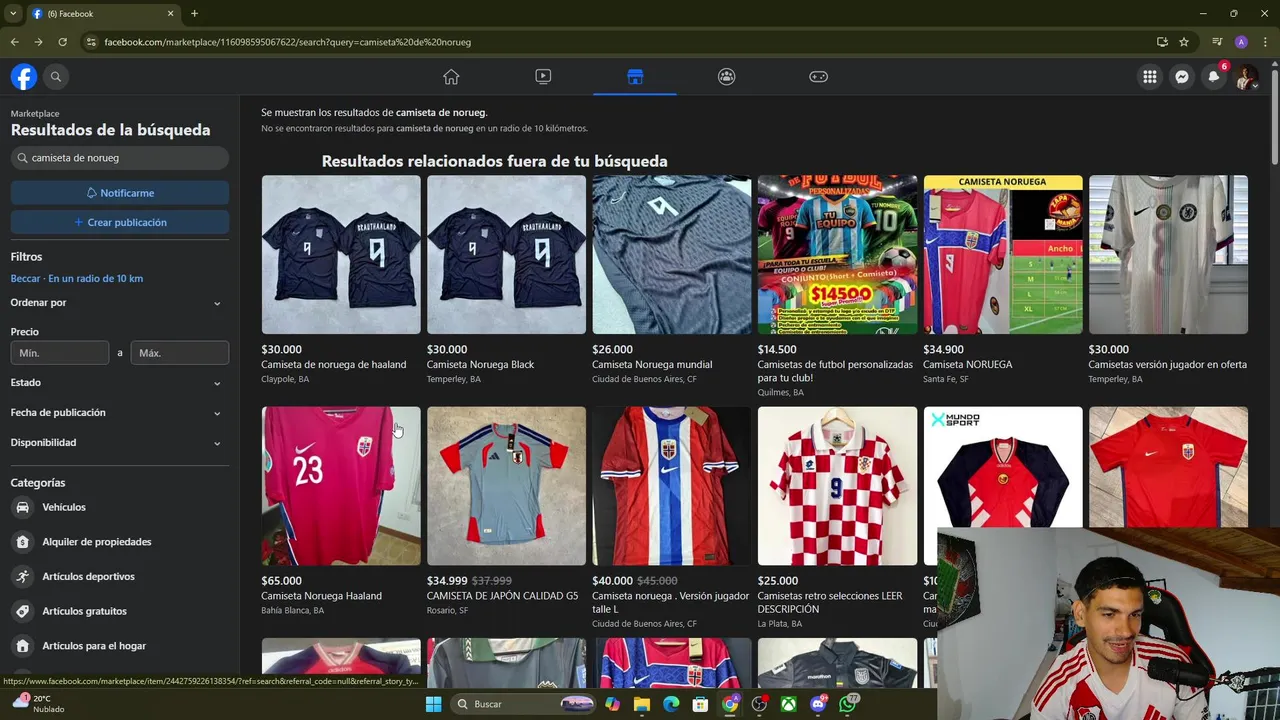
Task: Open Windows Start menu
Action: click(433, 704)
